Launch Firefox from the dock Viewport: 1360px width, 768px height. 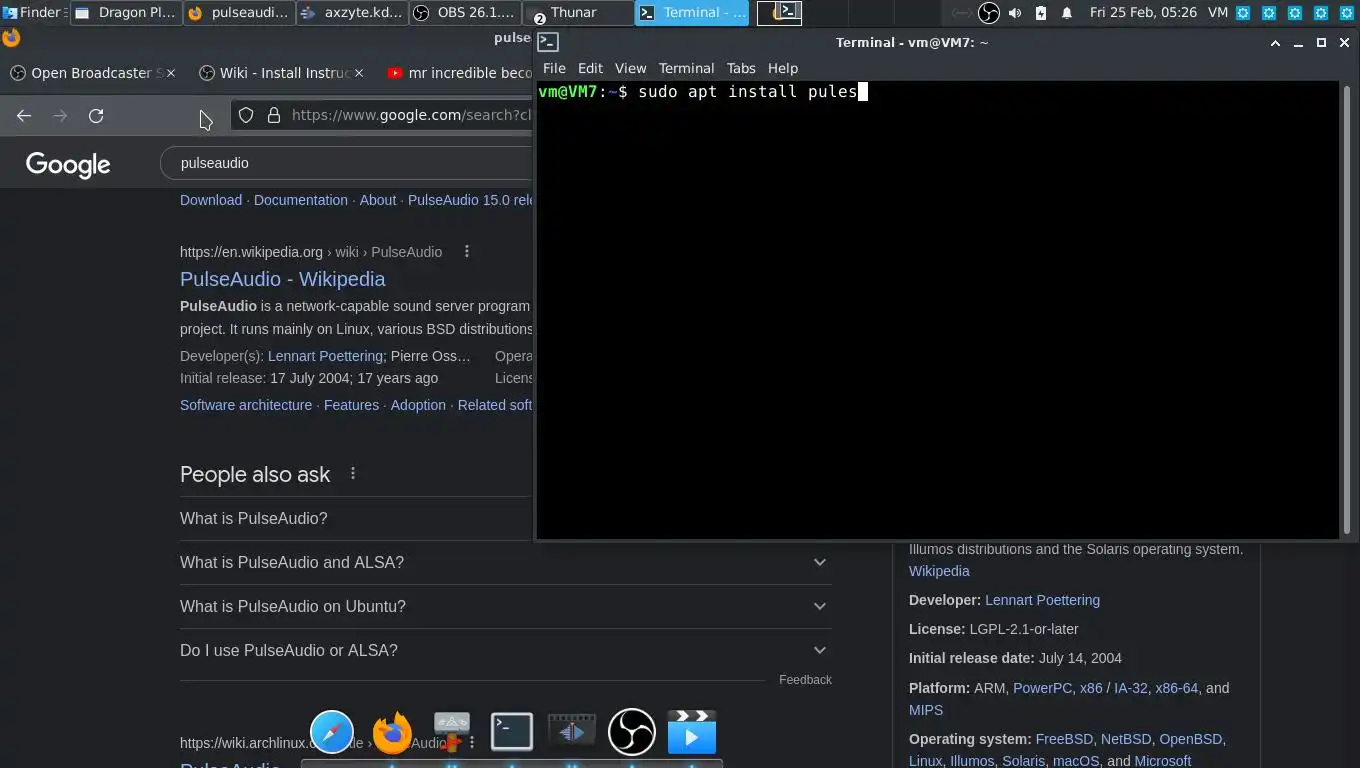392,732
